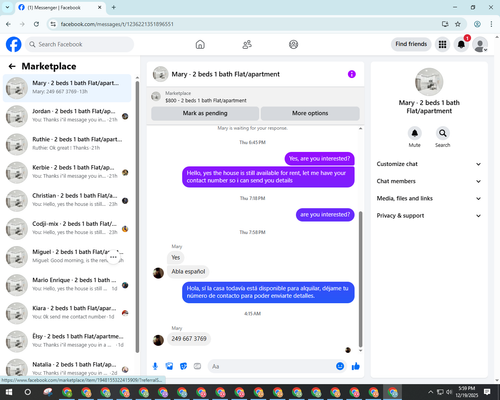Image resolution: width=500 pixels, height=400 pixels.
Task: Open Codji-mix conversation in chat list
Action: click(67, 229)
